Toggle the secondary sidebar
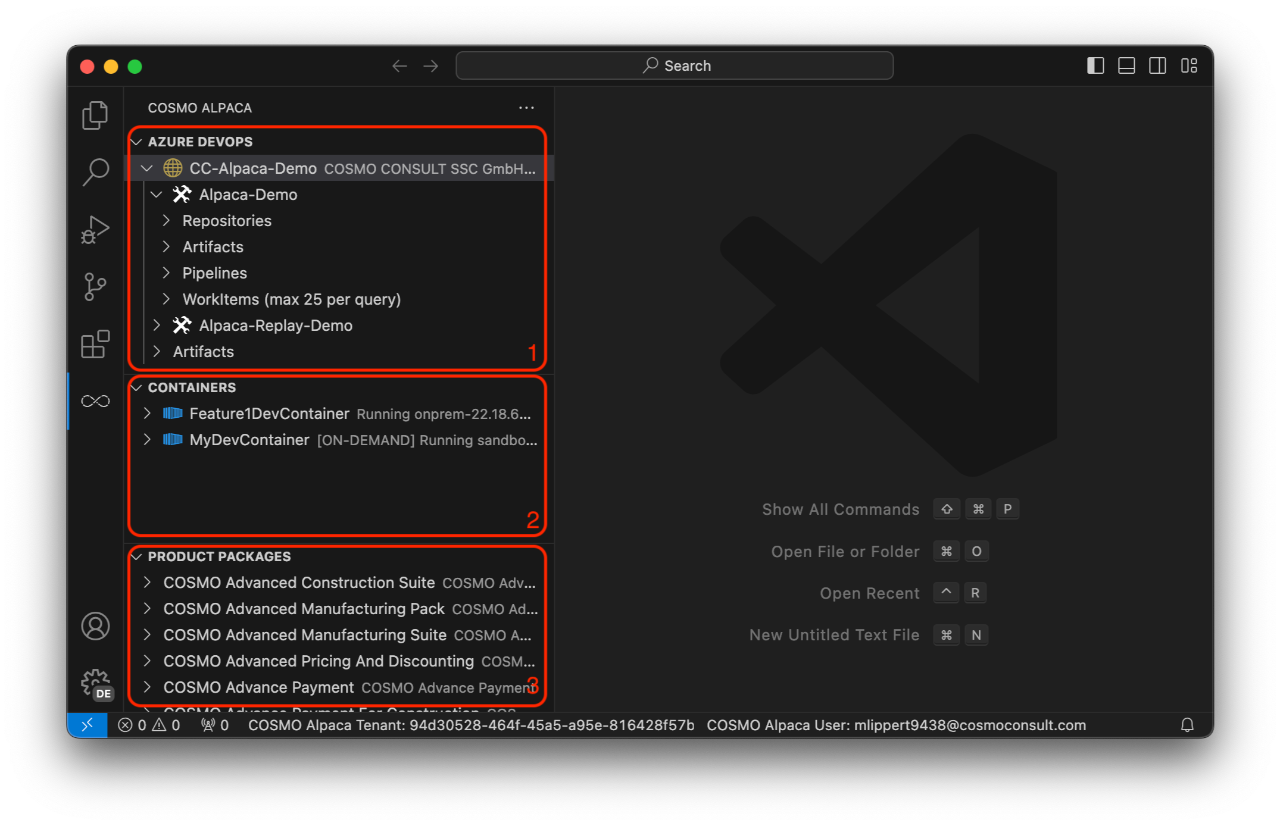The image size is (1280, 826). pos(1157,65)
